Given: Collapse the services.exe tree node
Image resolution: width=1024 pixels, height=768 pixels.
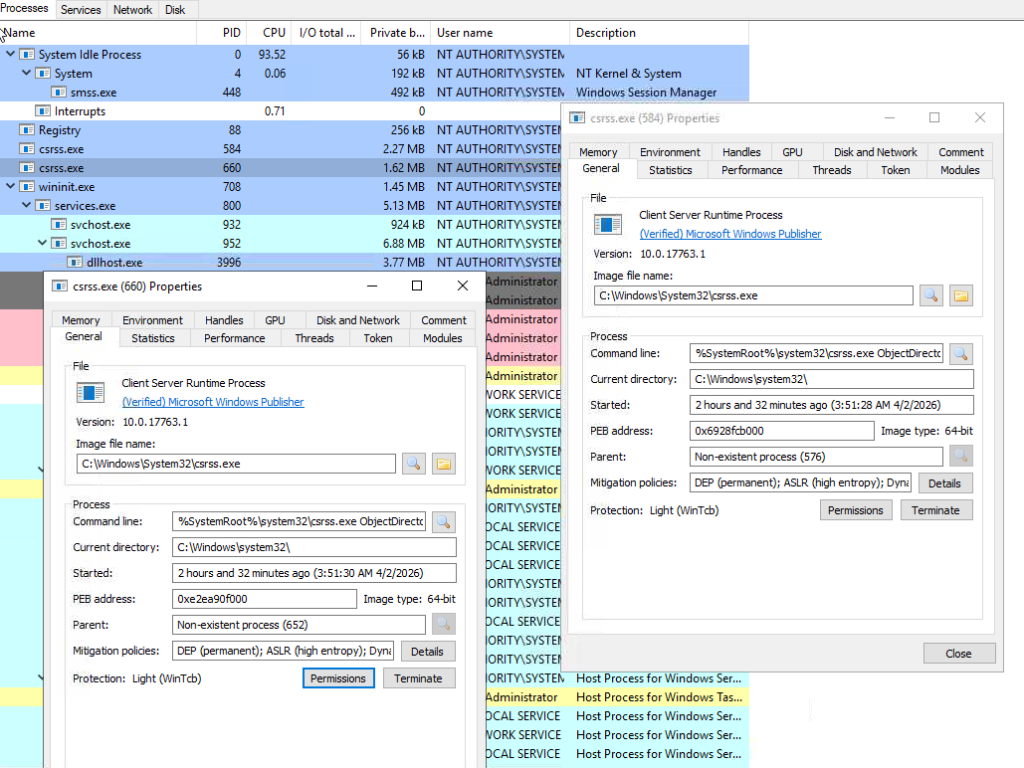Looking at the screenshot, I should pyautogui.click(x=27, y=206).
